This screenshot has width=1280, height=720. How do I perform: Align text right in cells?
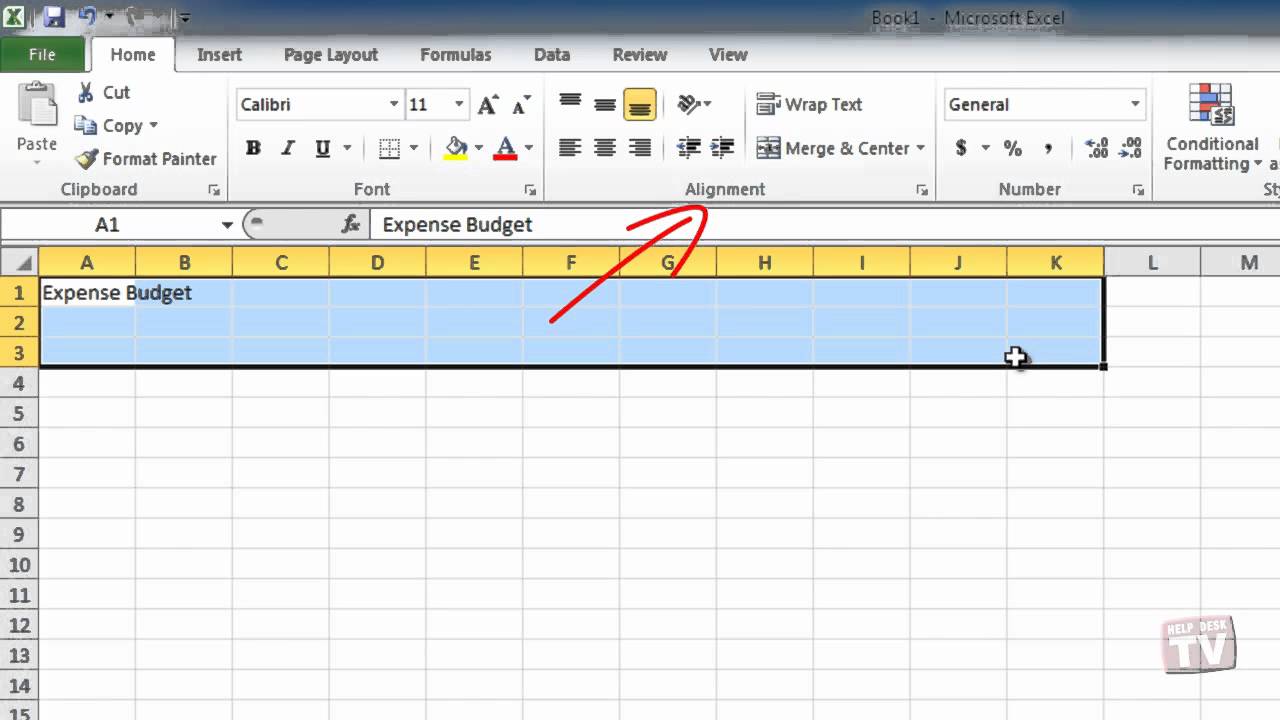click(x=639, y=148)
